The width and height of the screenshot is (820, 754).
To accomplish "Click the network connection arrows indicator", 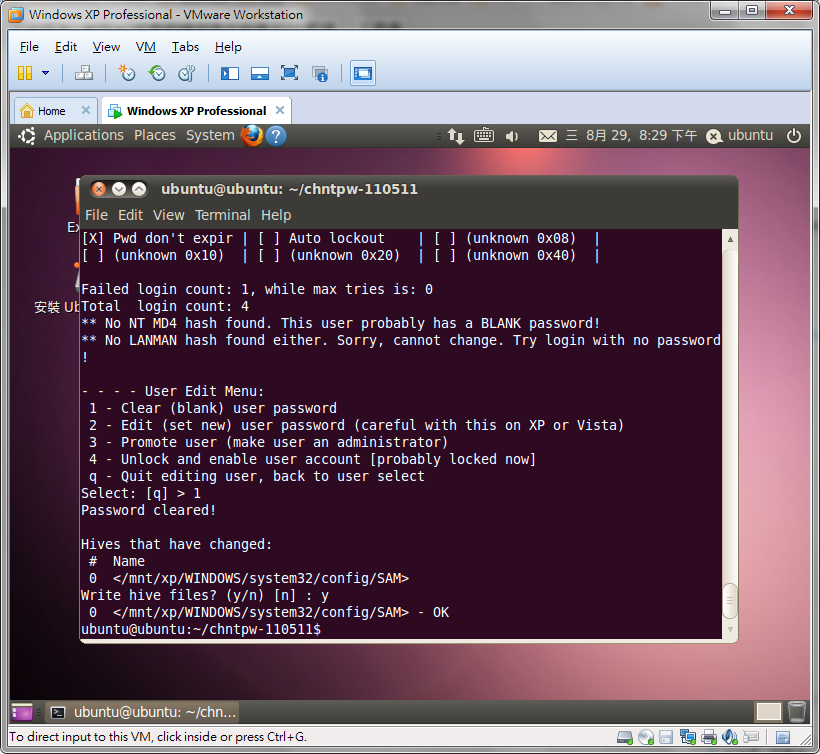I will tap(455, 136).
